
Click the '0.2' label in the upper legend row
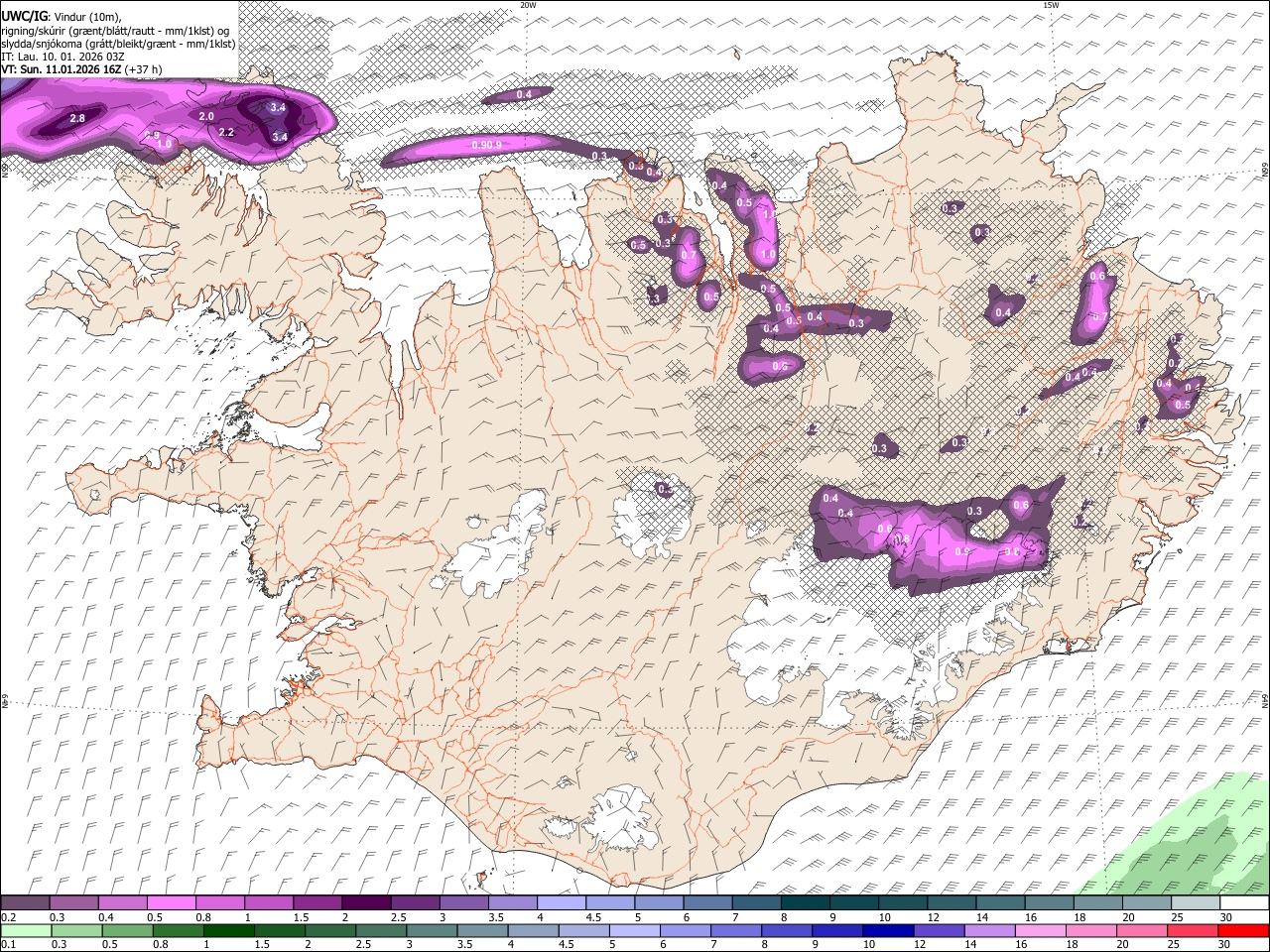pos(8,917)
